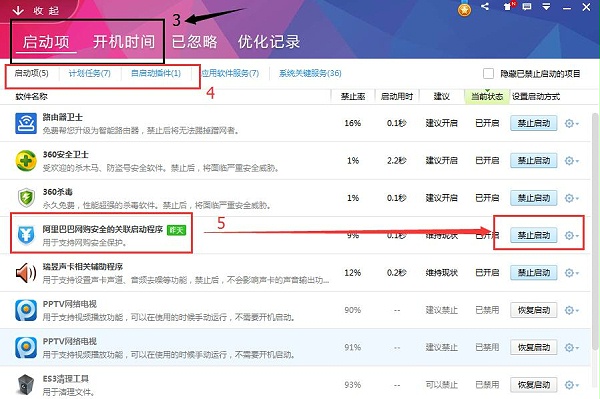
Task: Open the 已忽略 tab
Action: [194, 42]
